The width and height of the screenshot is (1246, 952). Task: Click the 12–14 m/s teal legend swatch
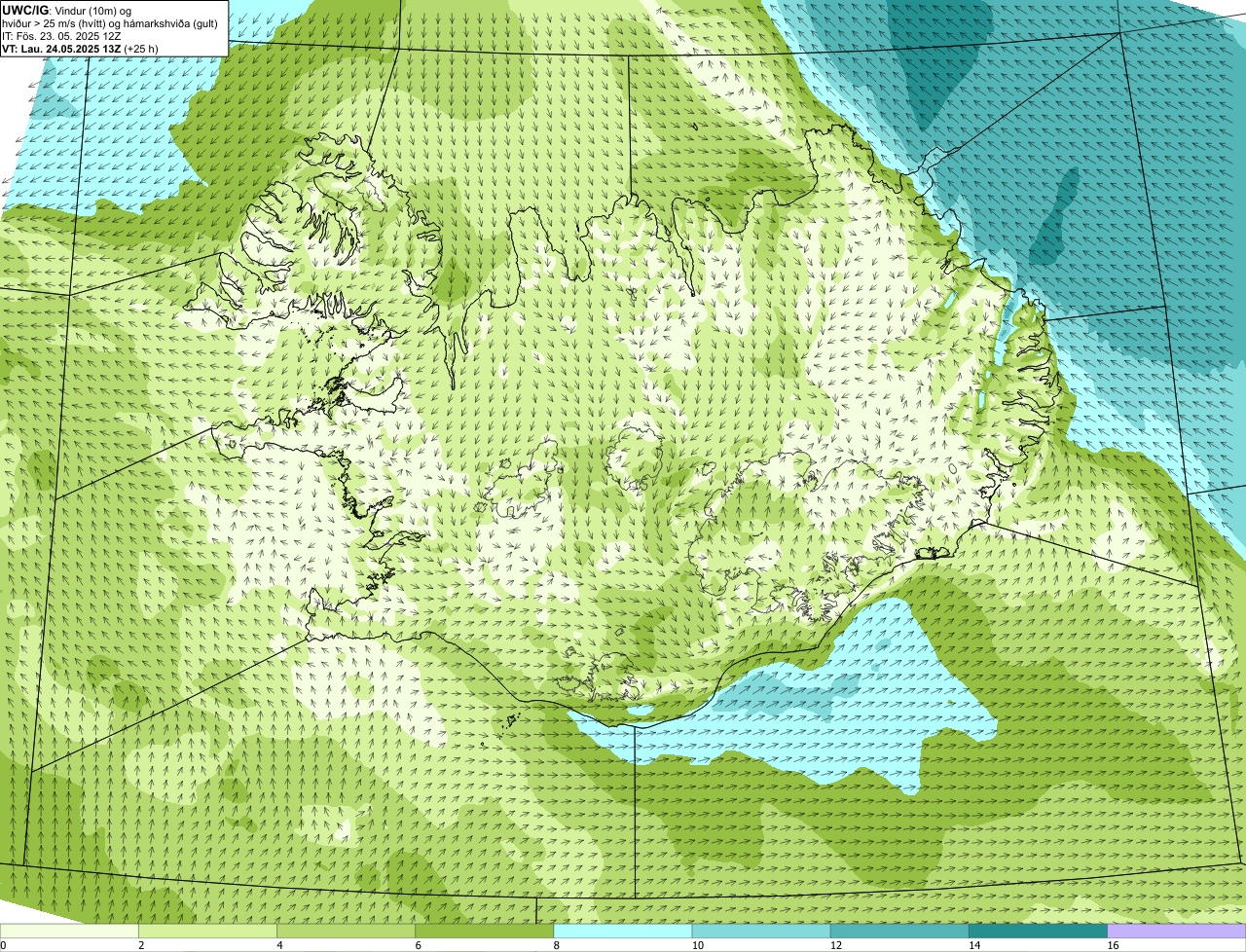pos(899,931)
